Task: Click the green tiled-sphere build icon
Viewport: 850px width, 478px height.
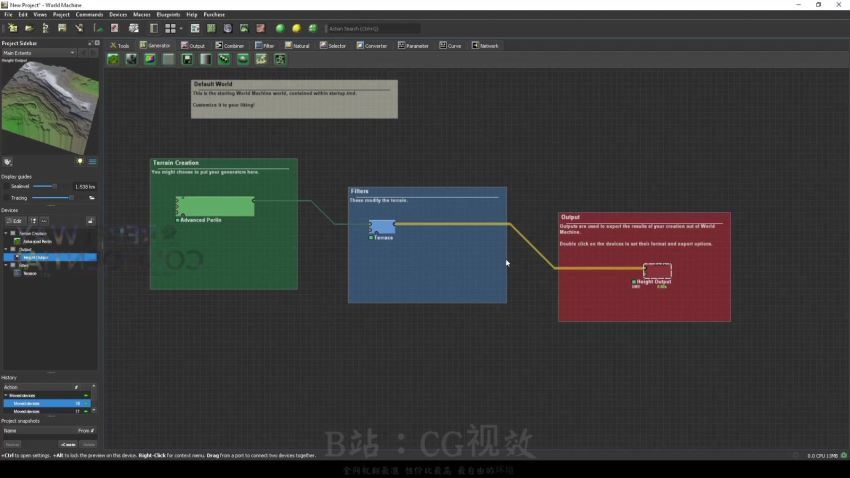Action: pyautogui.click(x=313, y=28)
